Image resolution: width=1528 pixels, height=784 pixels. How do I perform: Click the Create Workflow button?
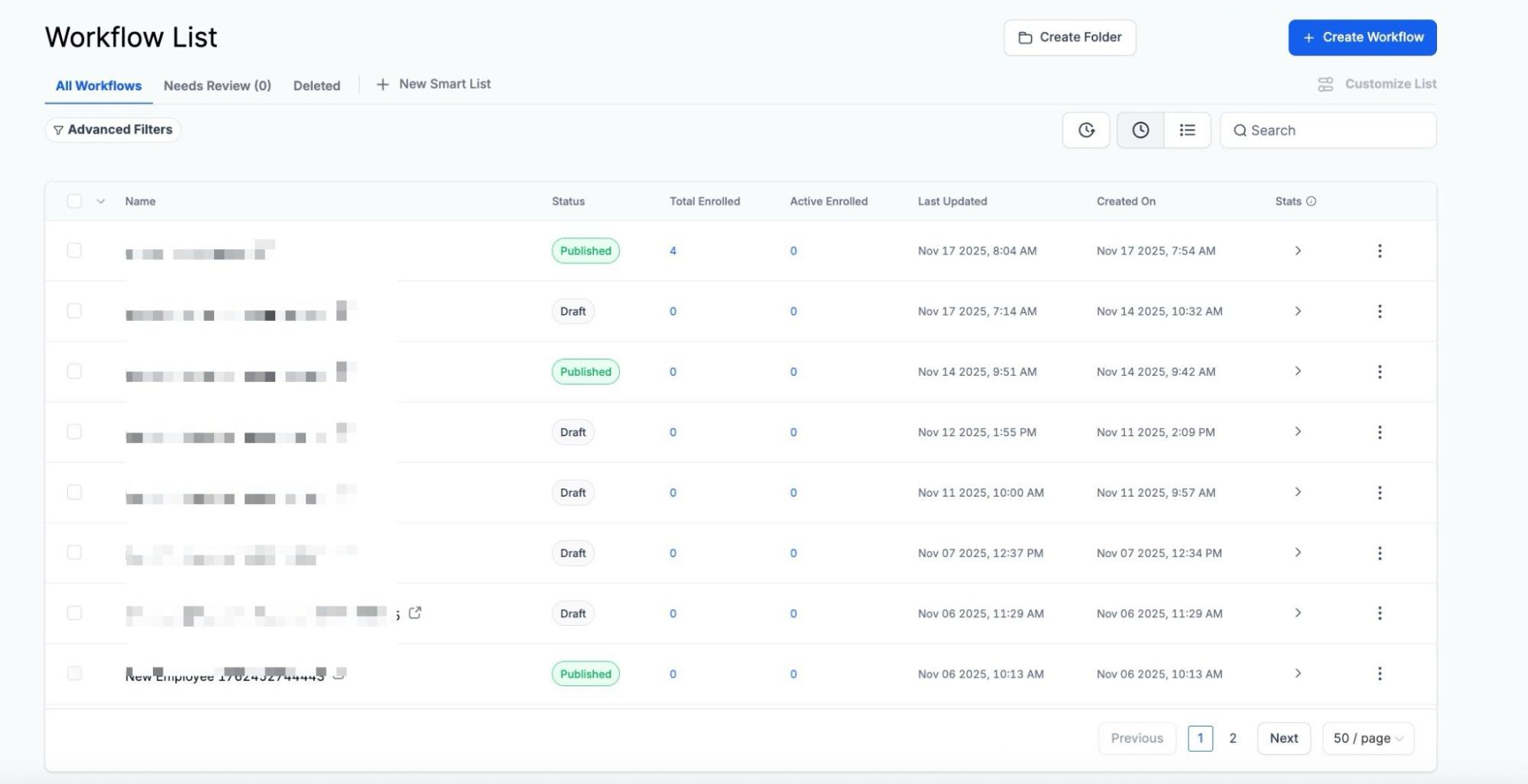[x=1362, y=37]
